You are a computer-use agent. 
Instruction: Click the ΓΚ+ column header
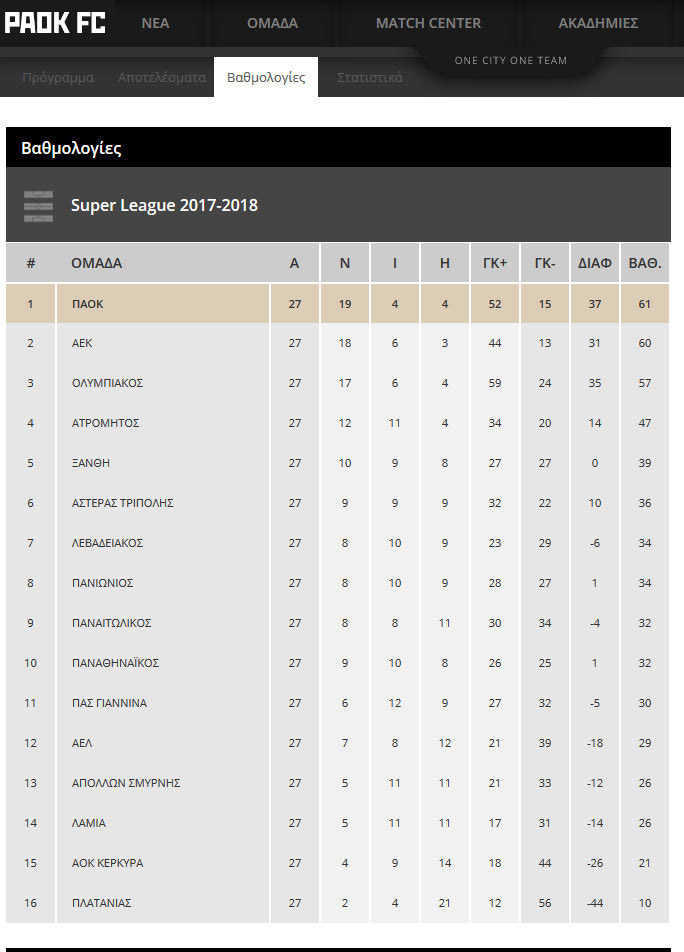pyautogui.click(x=495, y=264)
